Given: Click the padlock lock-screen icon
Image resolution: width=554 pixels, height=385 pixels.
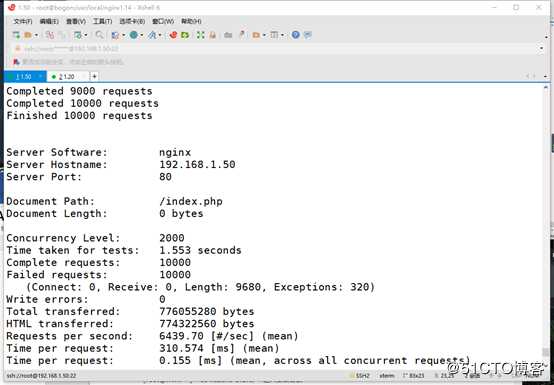Looking at the screenshot, I should pyautogui.click(x=212, y=35).
